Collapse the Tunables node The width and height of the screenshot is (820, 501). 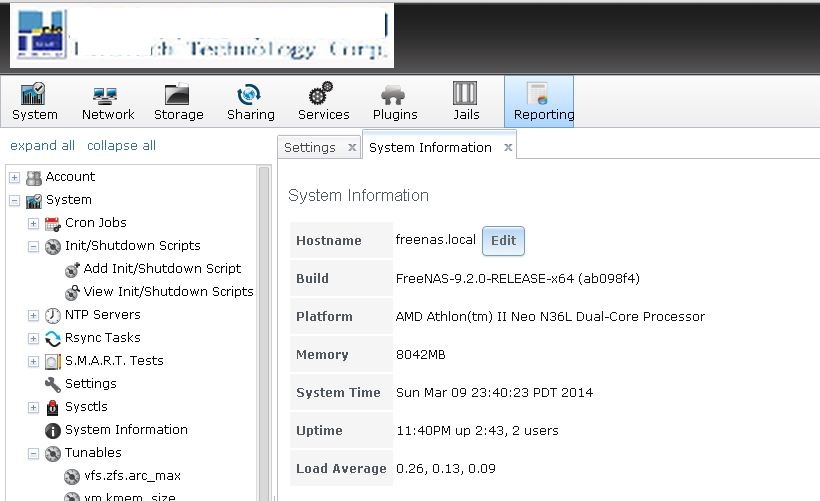coord(33,454)
